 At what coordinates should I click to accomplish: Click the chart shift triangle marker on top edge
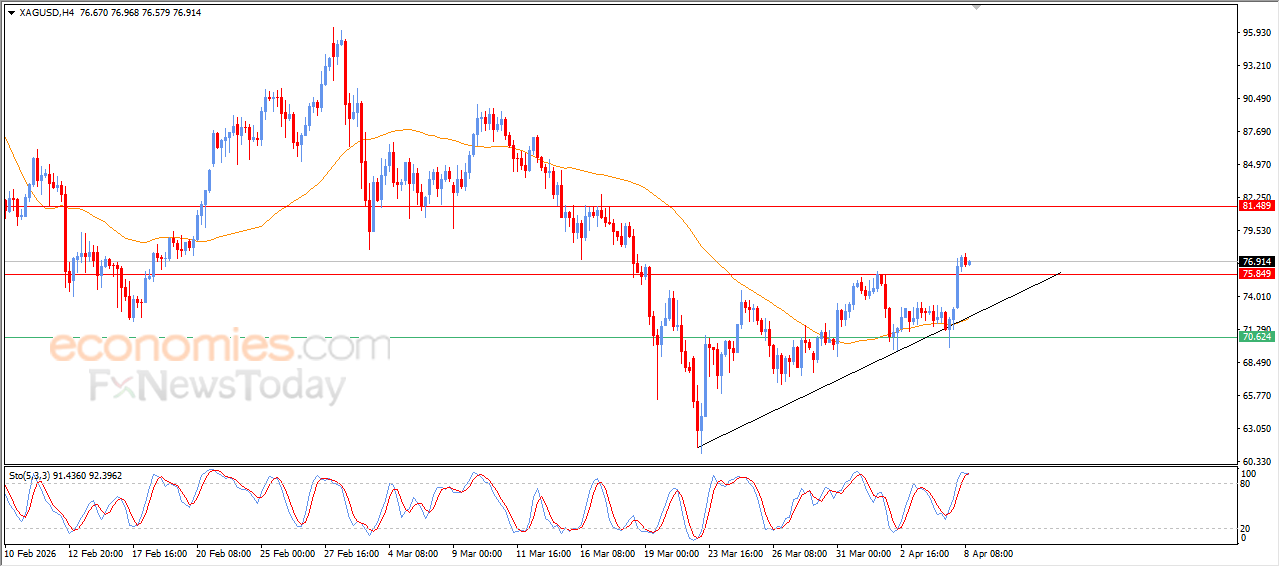[x=977, y=7]
